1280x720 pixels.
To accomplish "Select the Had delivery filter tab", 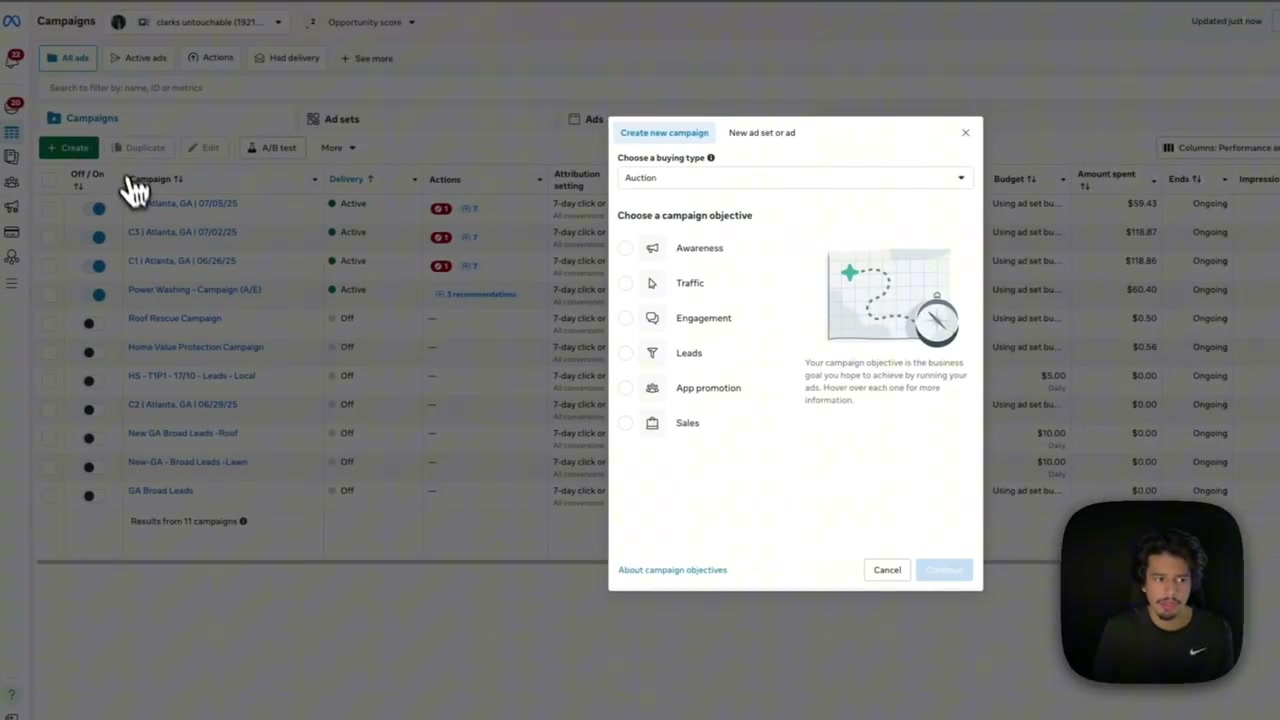I will click(287, 58).
